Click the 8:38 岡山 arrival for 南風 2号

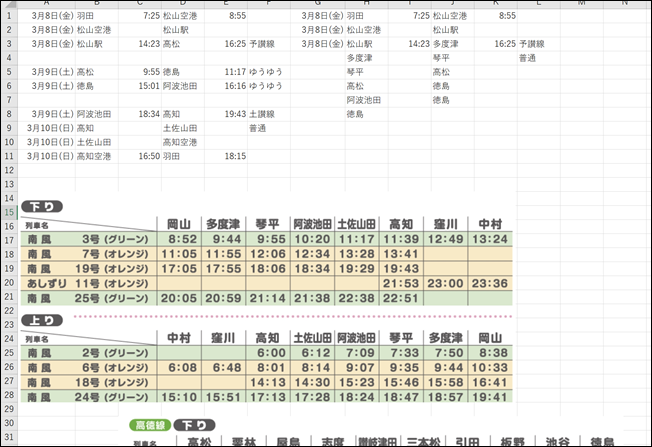coord(493,353)
